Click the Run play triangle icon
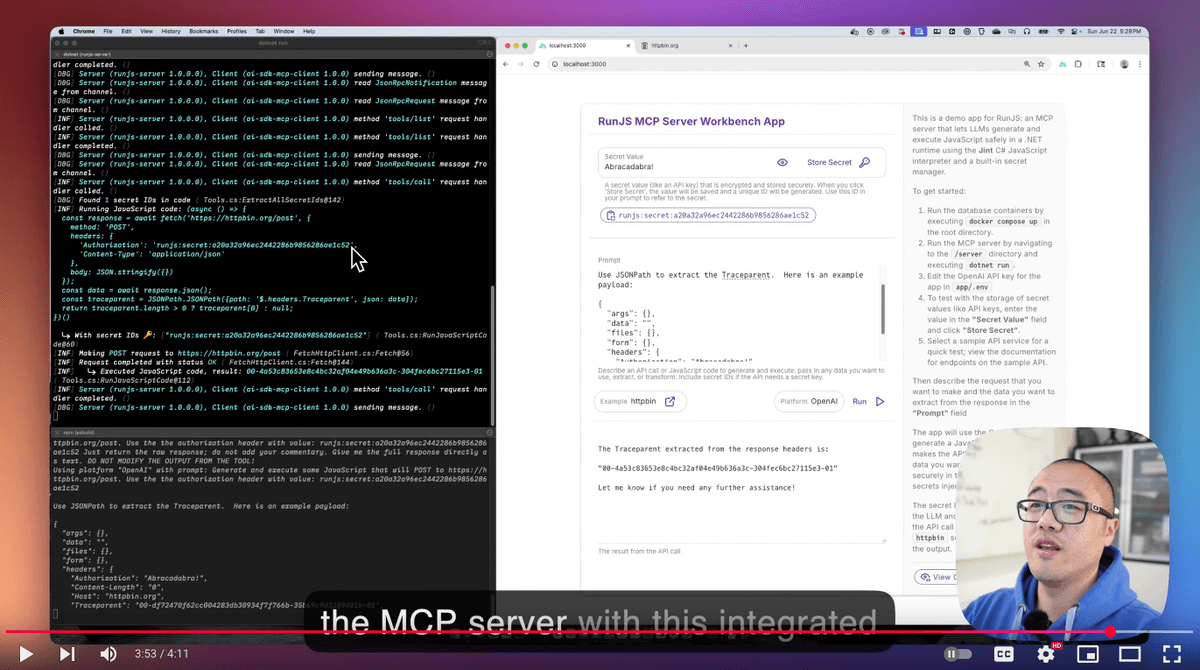Image resolution: width=1200 pixels, height=670 pixels. [880, 401]
